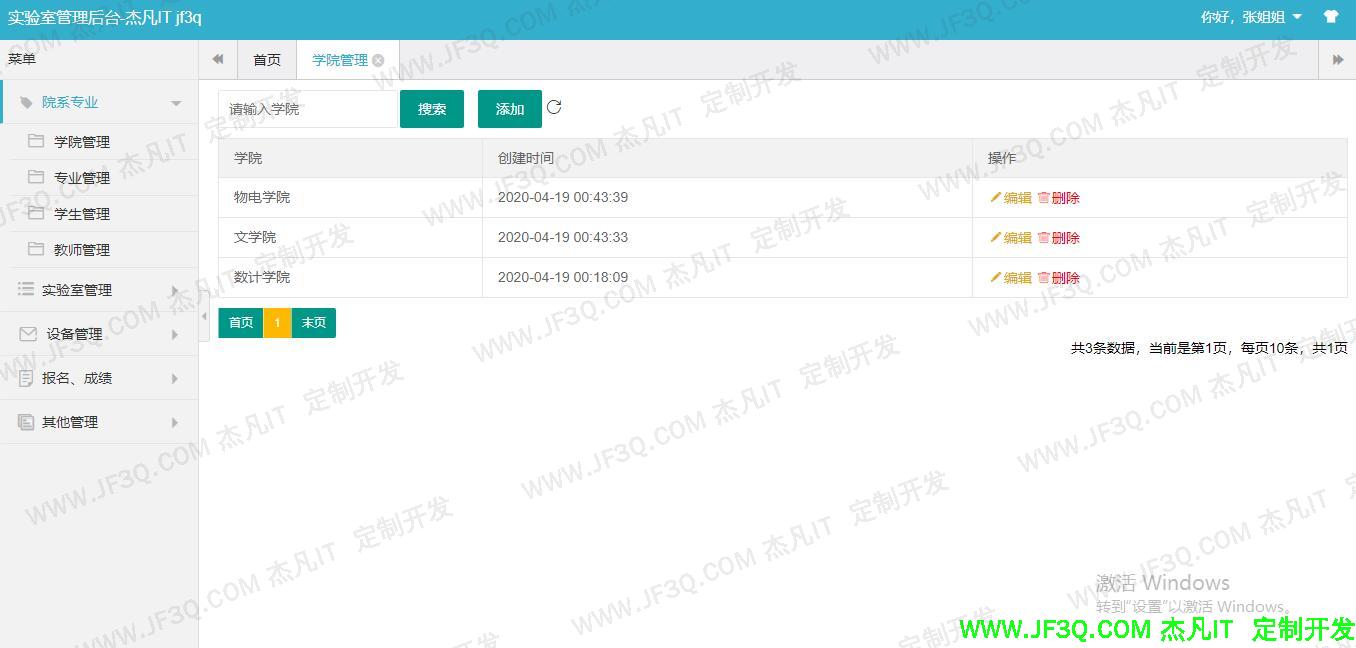Click the 请输入学院 search input field

point(307,109)
